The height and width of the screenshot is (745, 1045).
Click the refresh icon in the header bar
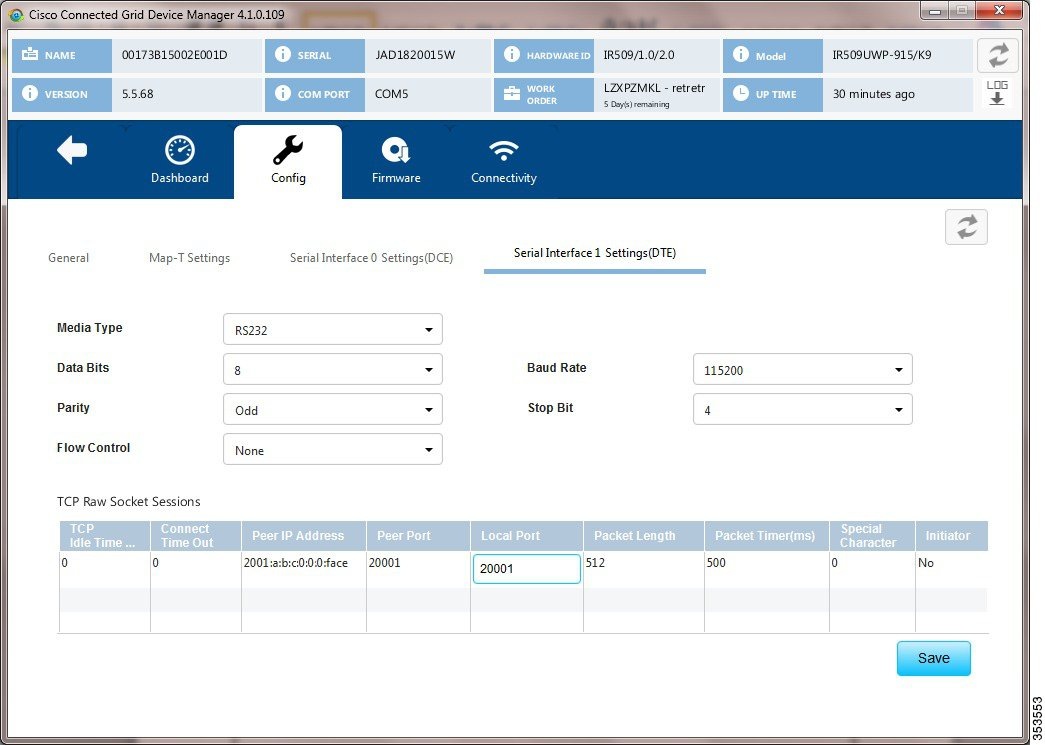coord(998,55)
